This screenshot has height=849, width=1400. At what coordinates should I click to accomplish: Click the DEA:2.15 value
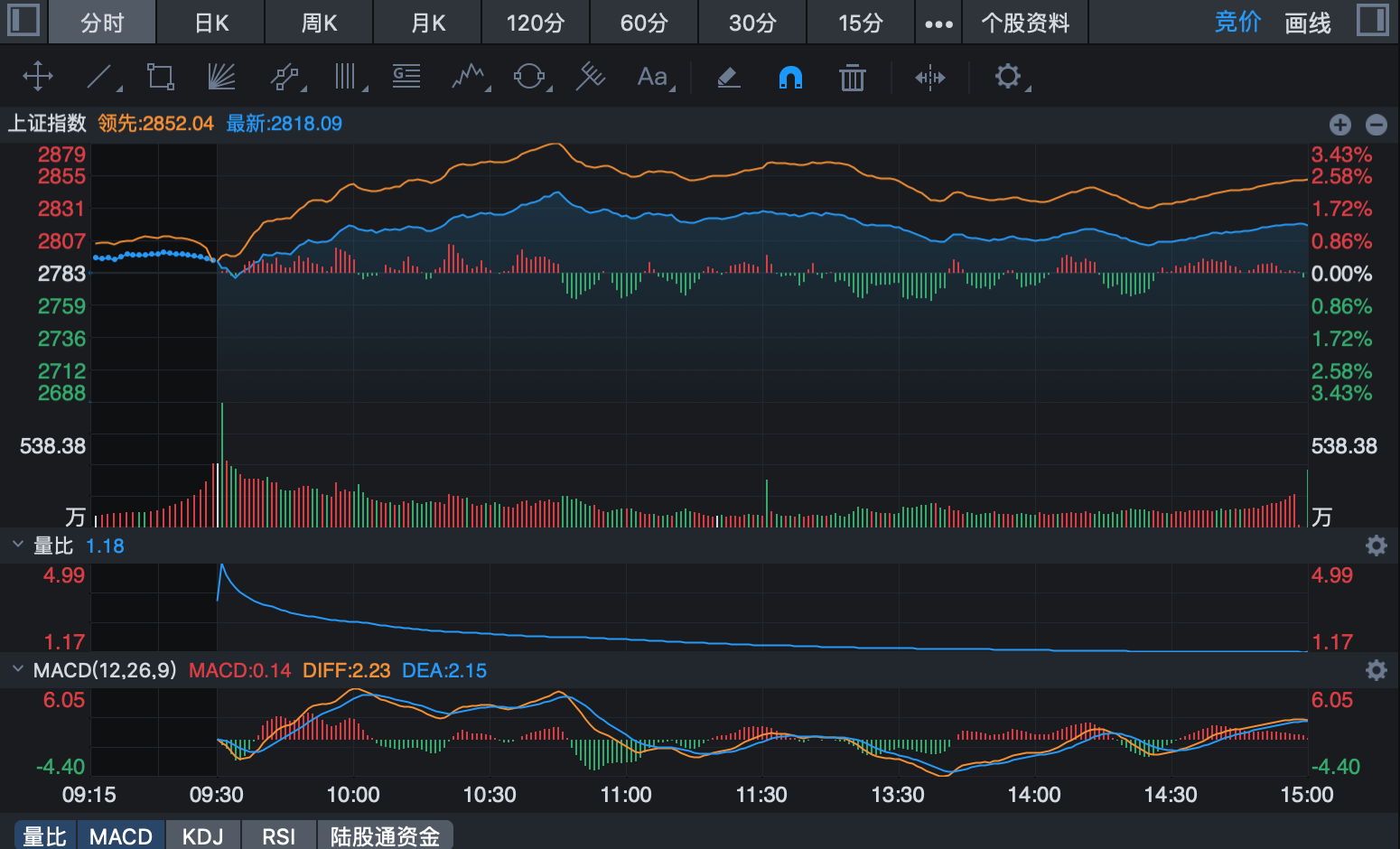pyautogui.click(x=443, y=670)
